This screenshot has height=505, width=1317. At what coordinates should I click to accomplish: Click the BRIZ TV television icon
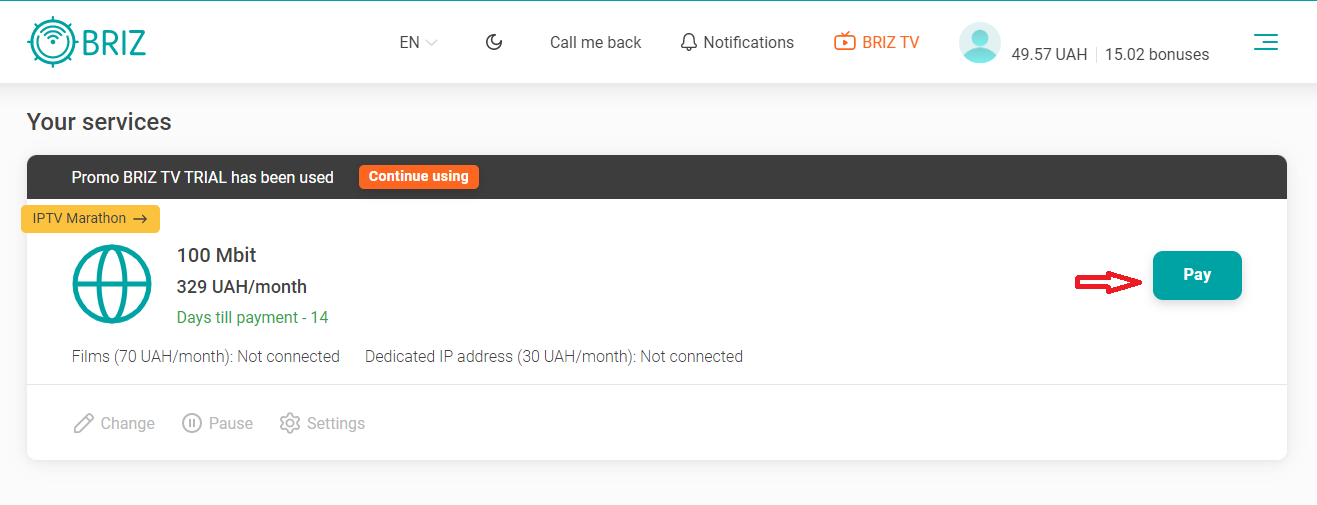coord(845,42)
